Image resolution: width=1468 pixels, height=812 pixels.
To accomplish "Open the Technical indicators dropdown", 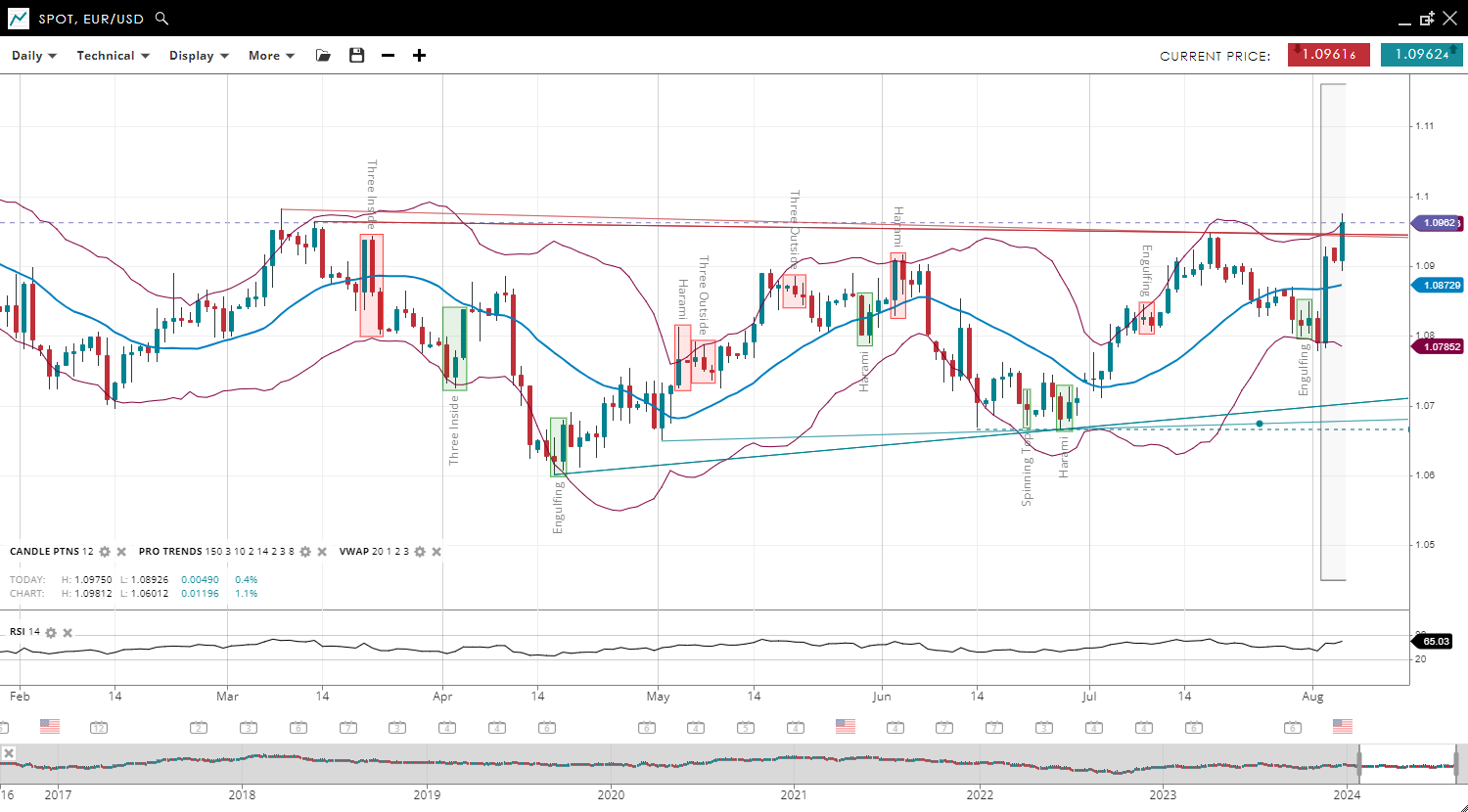I will point(113,56).
